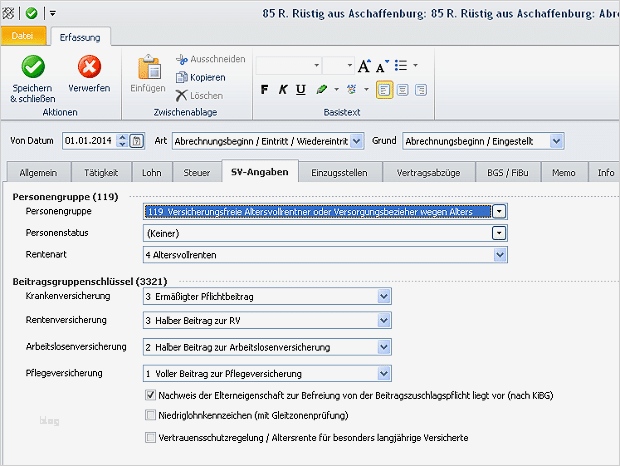620x466 pixels.
Task: Open quick access toolbar customize arrow
Action: 53,14
